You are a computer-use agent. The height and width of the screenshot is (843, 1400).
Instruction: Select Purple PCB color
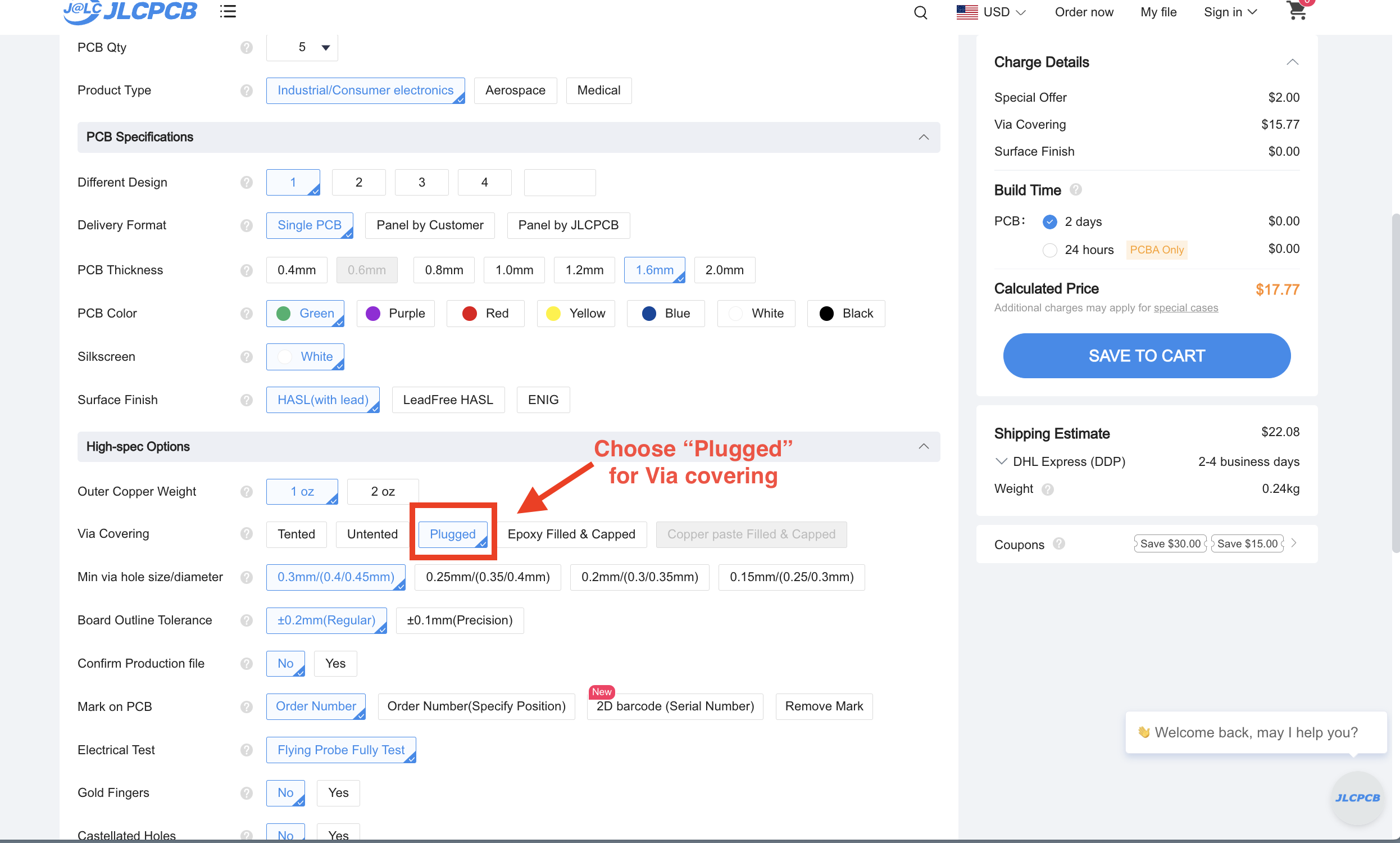pyautogui.click(x=396, y=314)
